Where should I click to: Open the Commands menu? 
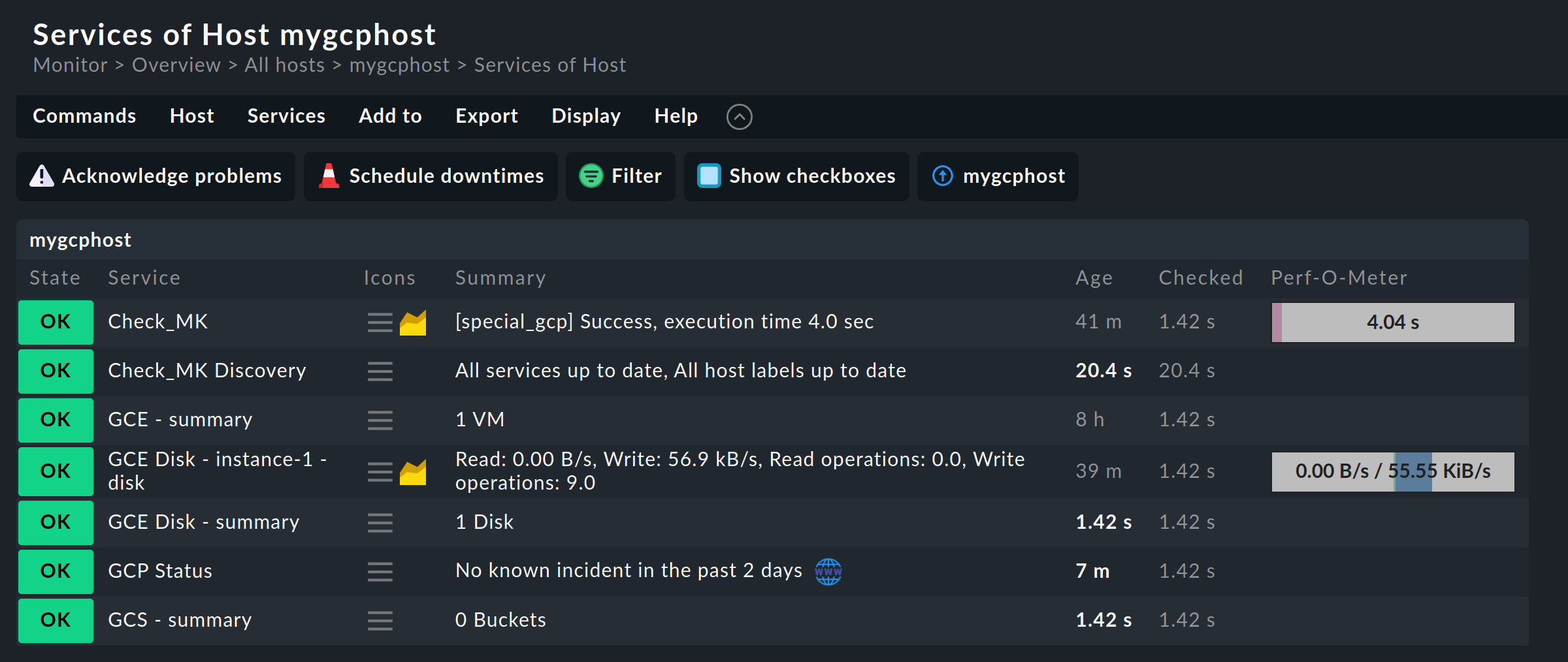84,116
